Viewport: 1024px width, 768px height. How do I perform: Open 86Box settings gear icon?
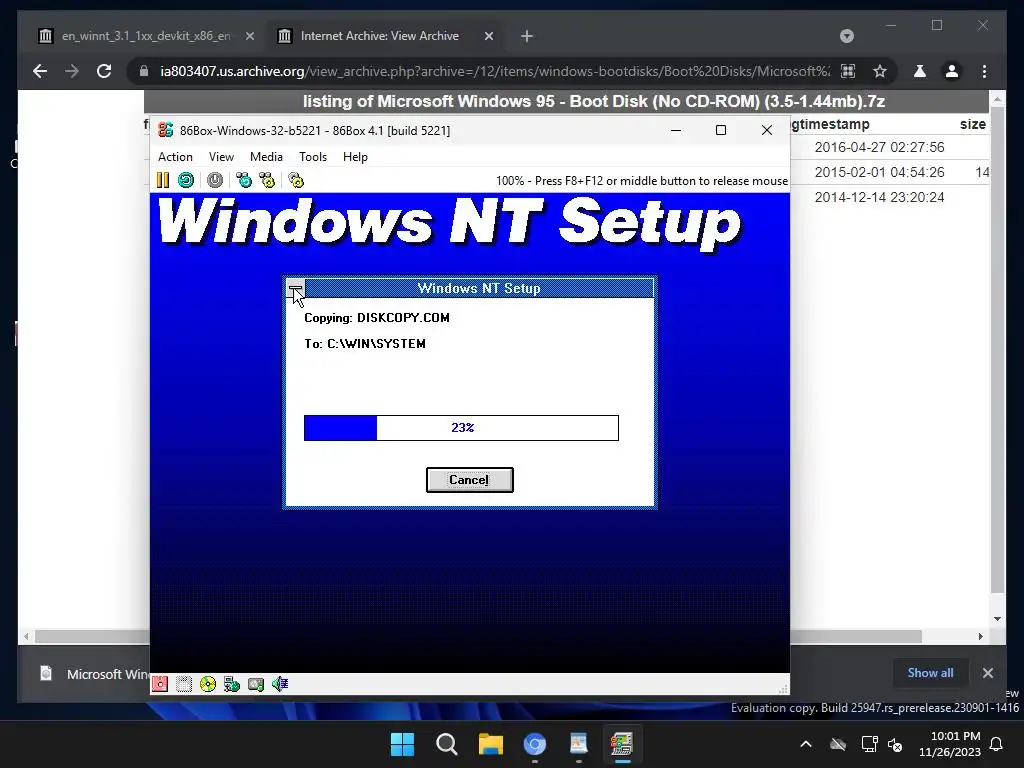point(296,180)
